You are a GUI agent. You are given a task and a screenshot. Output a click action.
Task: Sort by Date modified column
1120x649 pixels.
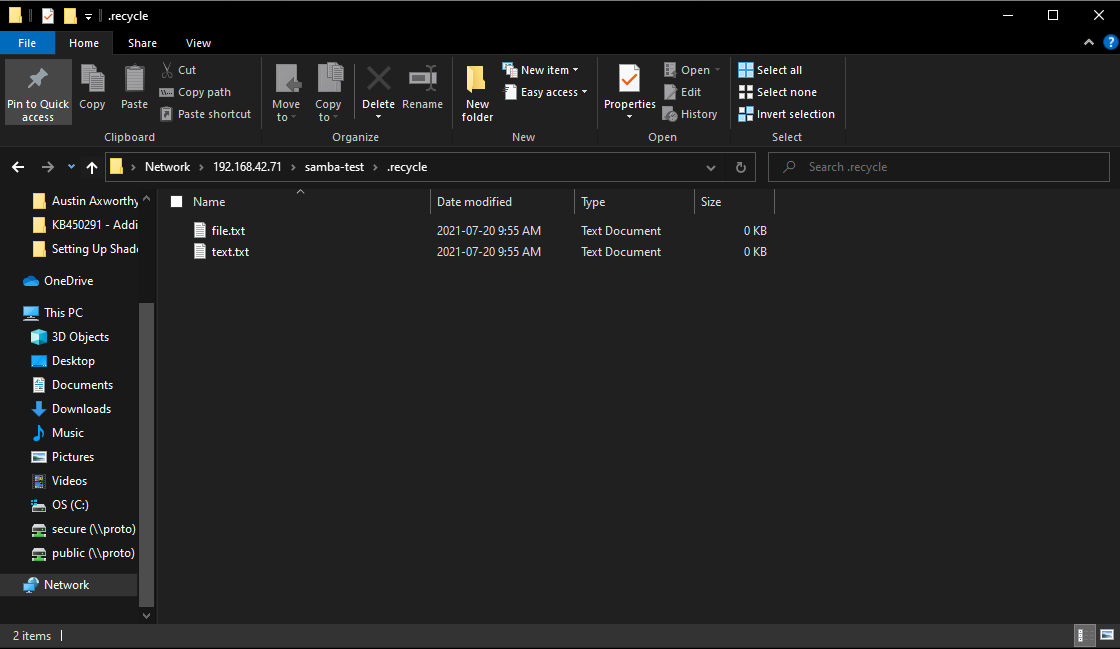pos(502,202)
